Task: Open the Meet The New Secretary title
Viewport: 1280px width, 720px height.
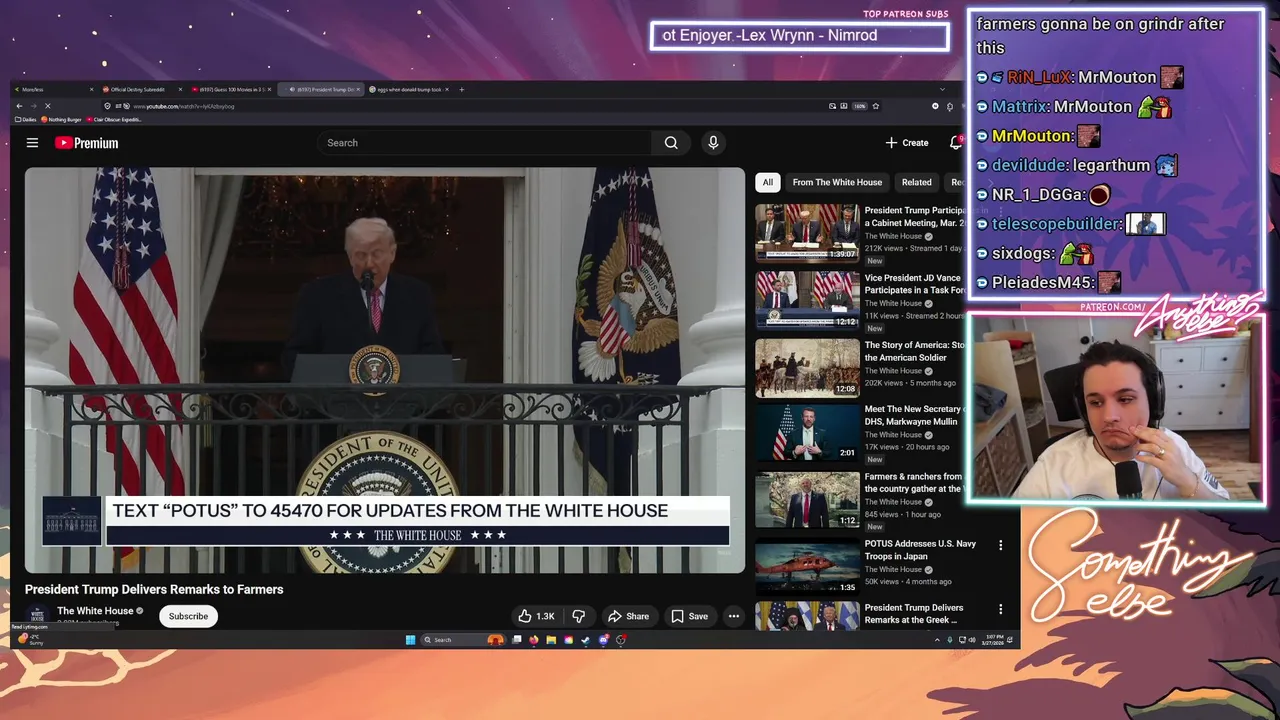Action: [914, 415]
